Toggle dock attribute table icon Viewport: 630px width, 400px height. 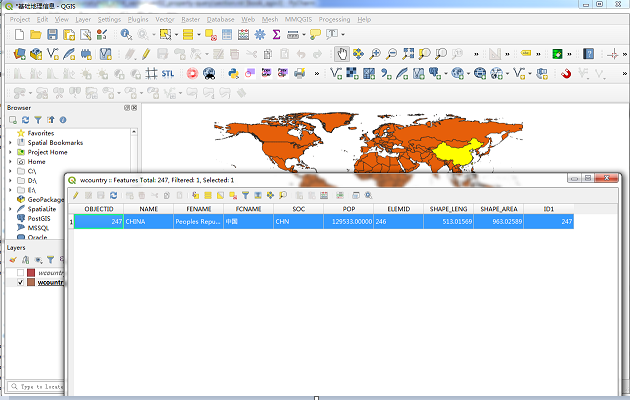[356, 196]
